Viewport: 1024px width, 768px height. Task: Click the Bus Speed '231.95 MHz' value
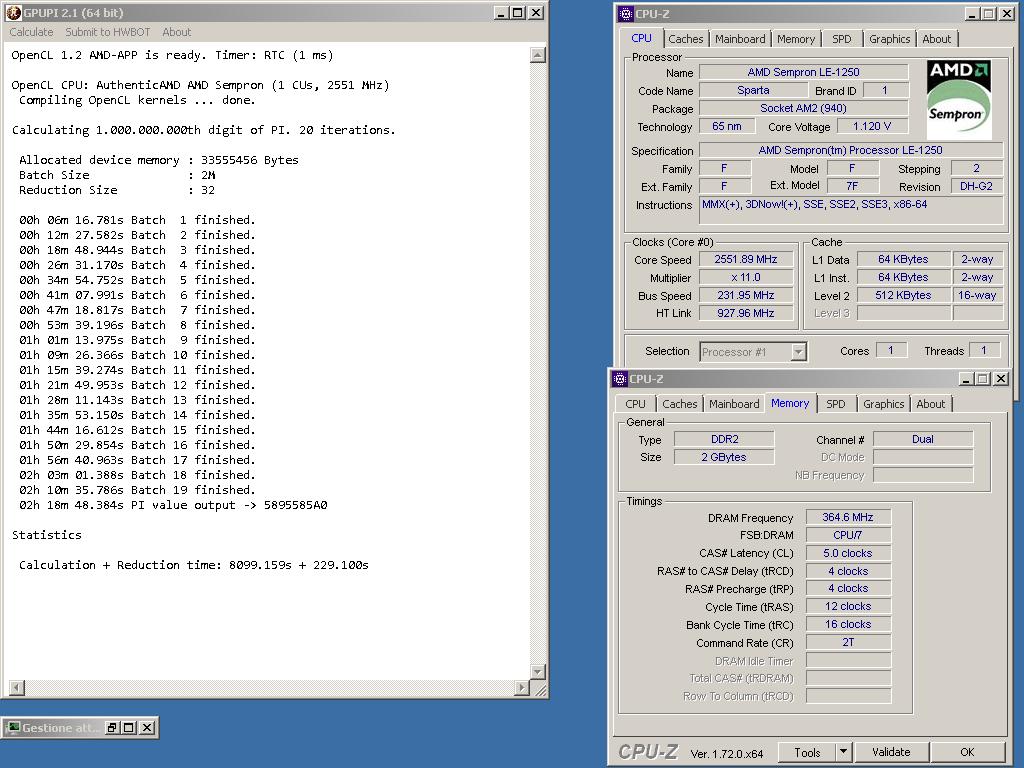pos(746,295)
